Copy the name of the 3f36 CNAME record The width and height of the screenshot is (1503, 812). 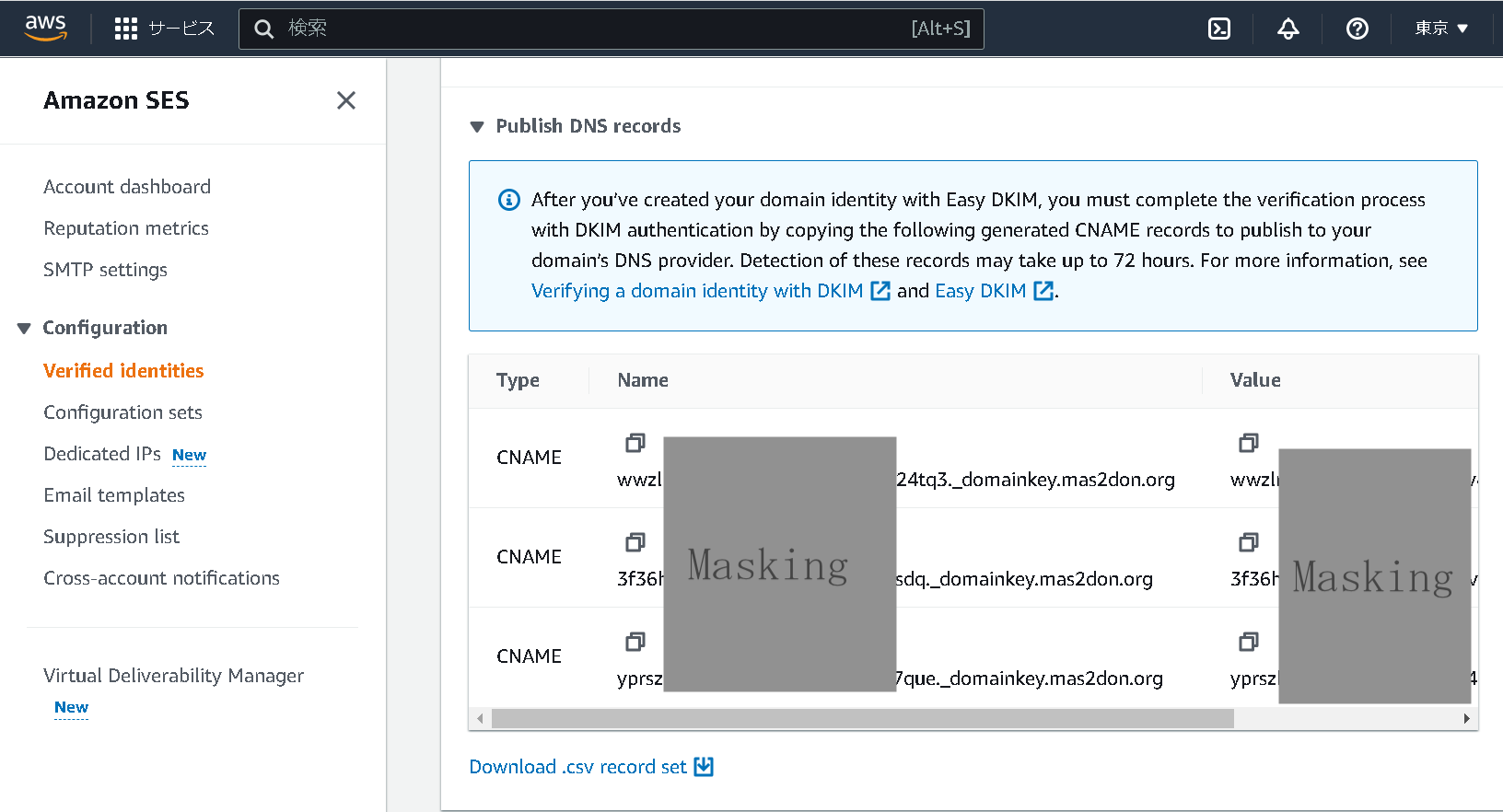[x=635, y=542]
